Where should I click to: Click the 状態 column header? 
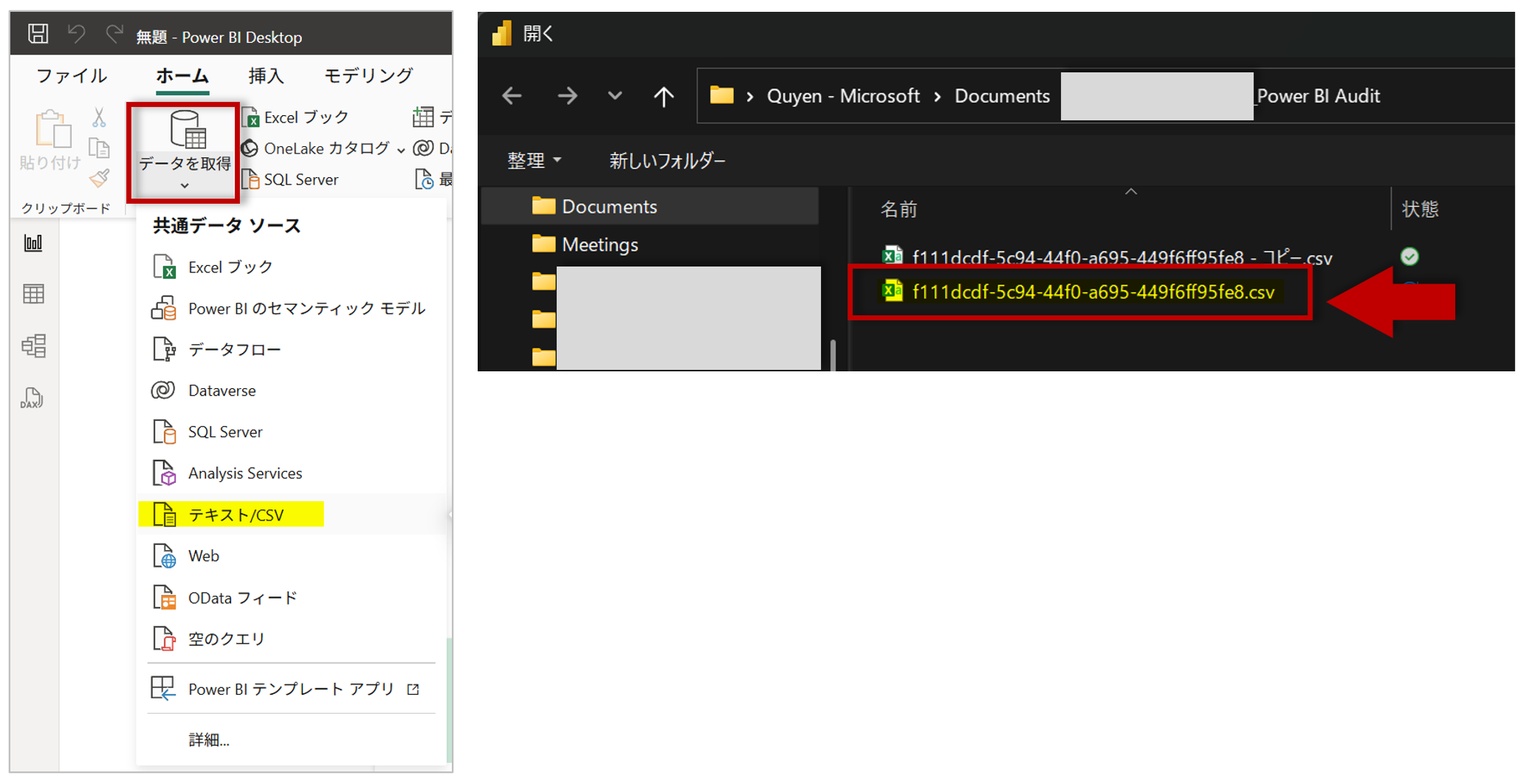pos(1420,209)
